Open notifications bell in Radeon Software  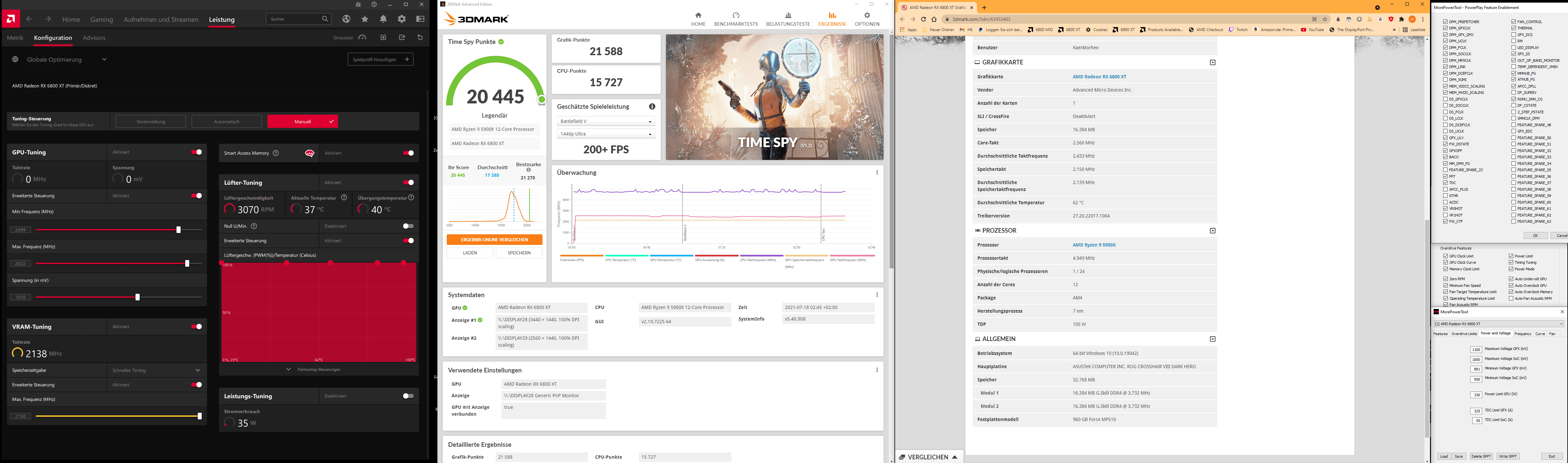383,19
